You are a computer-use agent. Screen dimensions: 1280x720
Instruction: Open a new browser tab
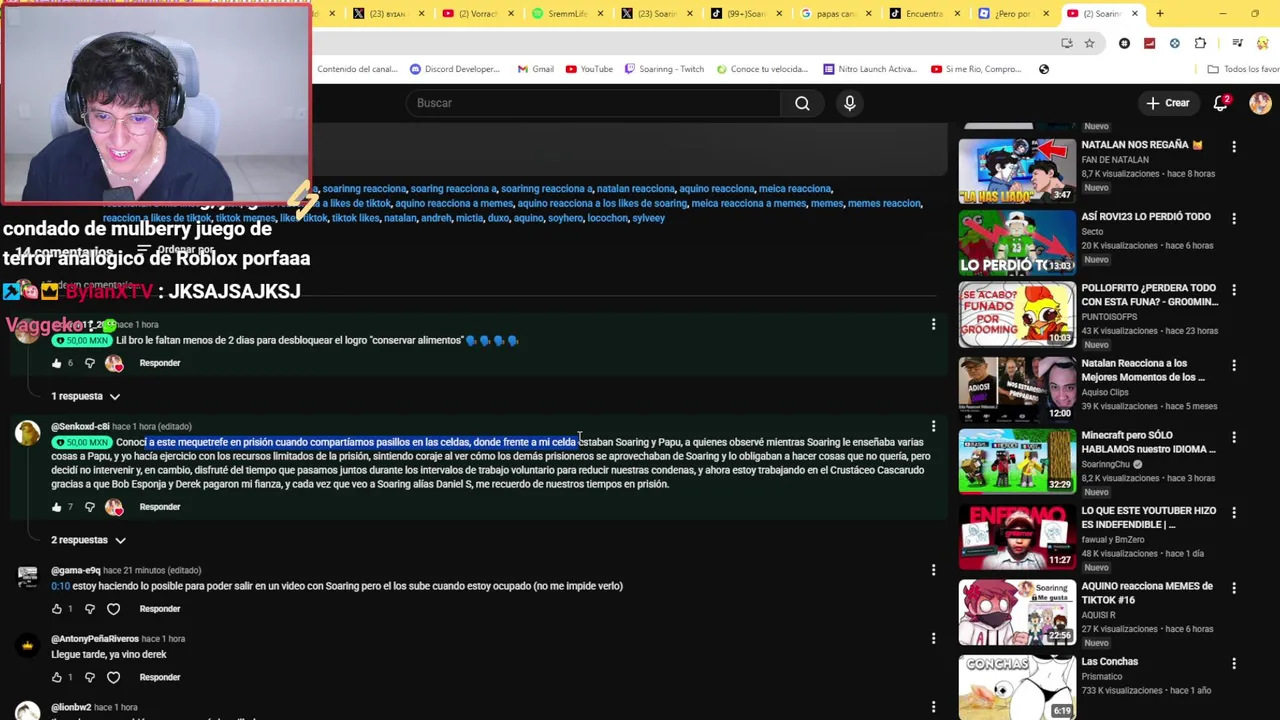1160,14
